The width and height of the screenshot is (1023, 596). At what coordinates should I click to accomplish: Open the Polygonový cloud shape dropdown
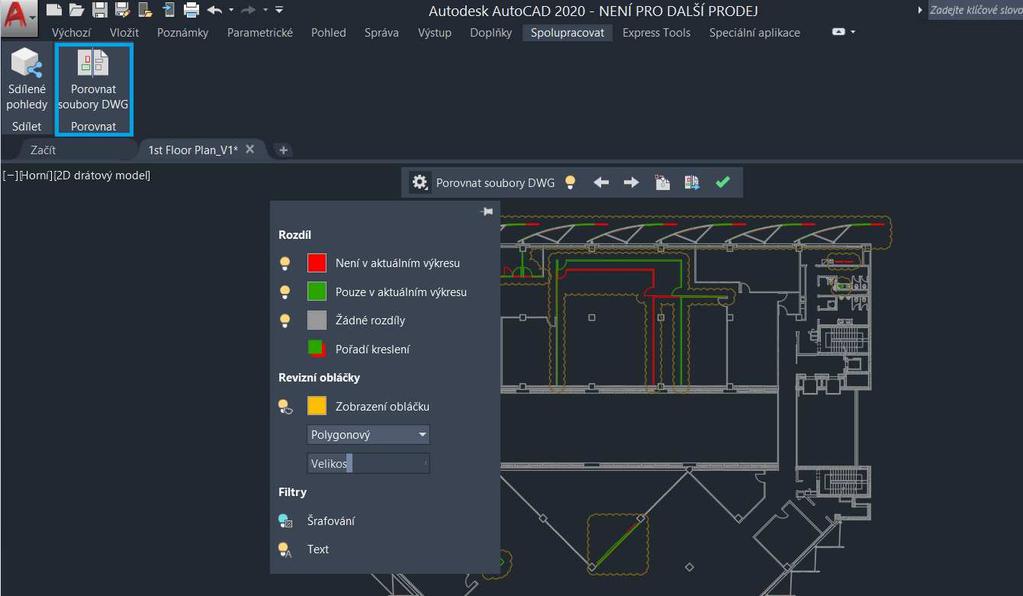368,434
